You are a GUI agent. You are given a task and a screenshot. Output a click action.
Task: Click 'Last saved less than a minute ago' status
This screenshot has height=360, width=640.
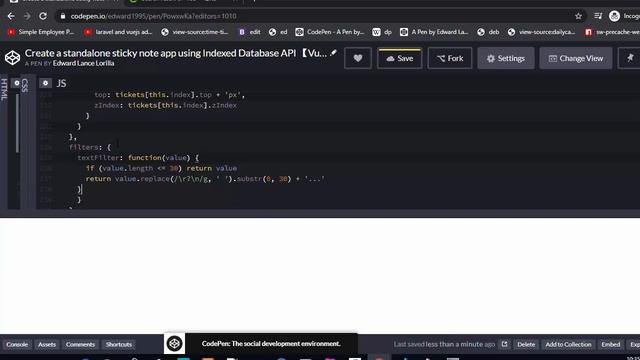click(x=444, y=344)
